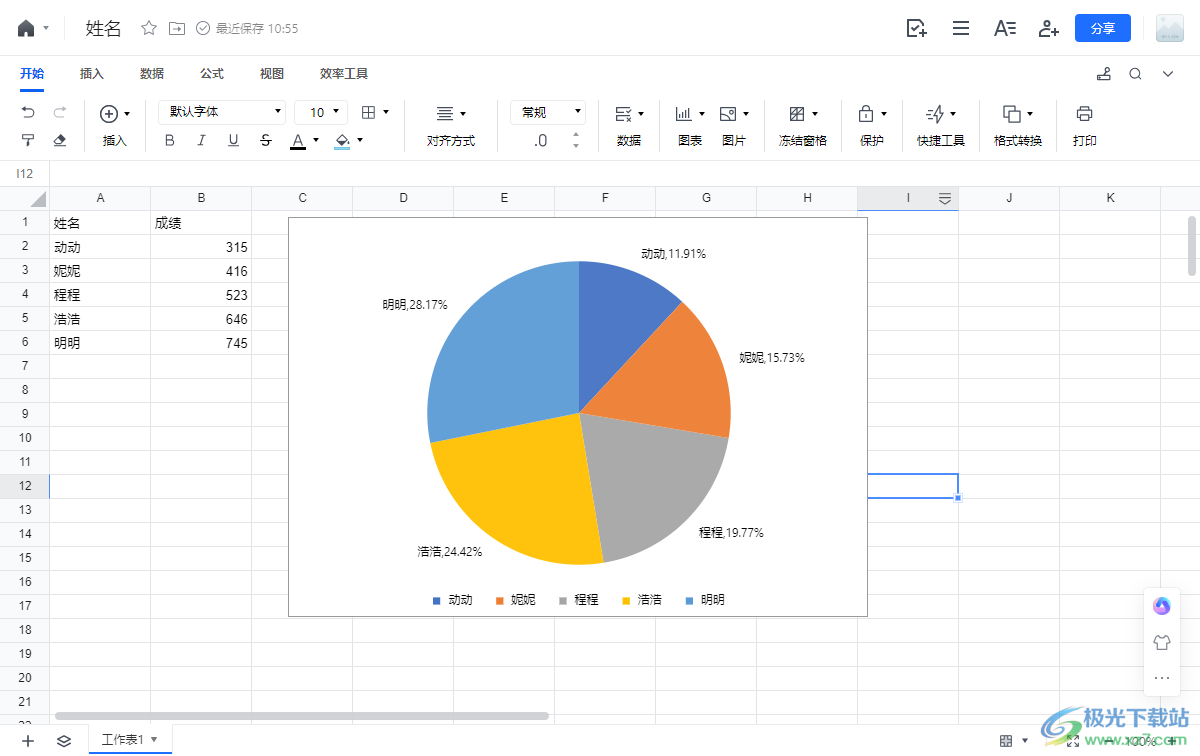The width and height of the screenshot is (1200, 756).
Task: Switch to the 公式 tab
Action: click(x=212, y=74)
